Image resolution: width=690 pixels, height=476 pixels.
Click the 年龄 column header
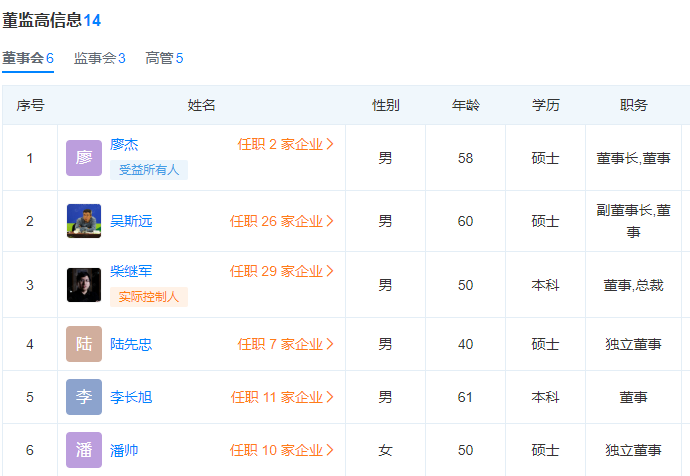click(x=466, y=105)
